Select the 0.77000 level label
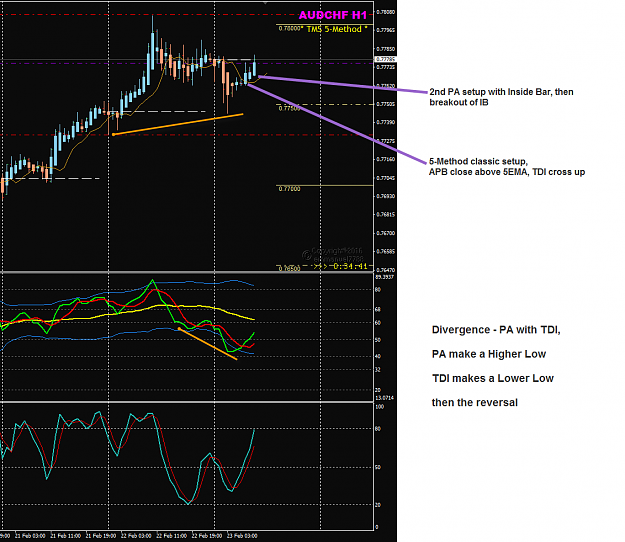This screenshot has height=542, width=625. (289, 189)
